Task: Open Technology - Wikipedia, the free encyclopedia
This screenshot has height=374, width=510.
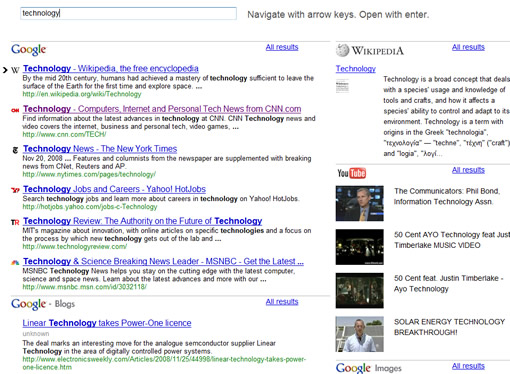Action: coord(111,68)
